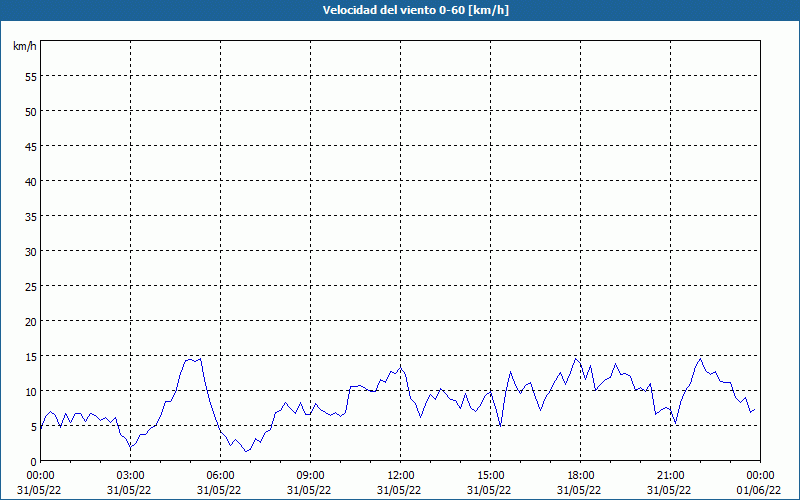Select the '30' y-axis tick label
Screen dimensions: 800x500
pyautogui.click(x=31, y=251)
